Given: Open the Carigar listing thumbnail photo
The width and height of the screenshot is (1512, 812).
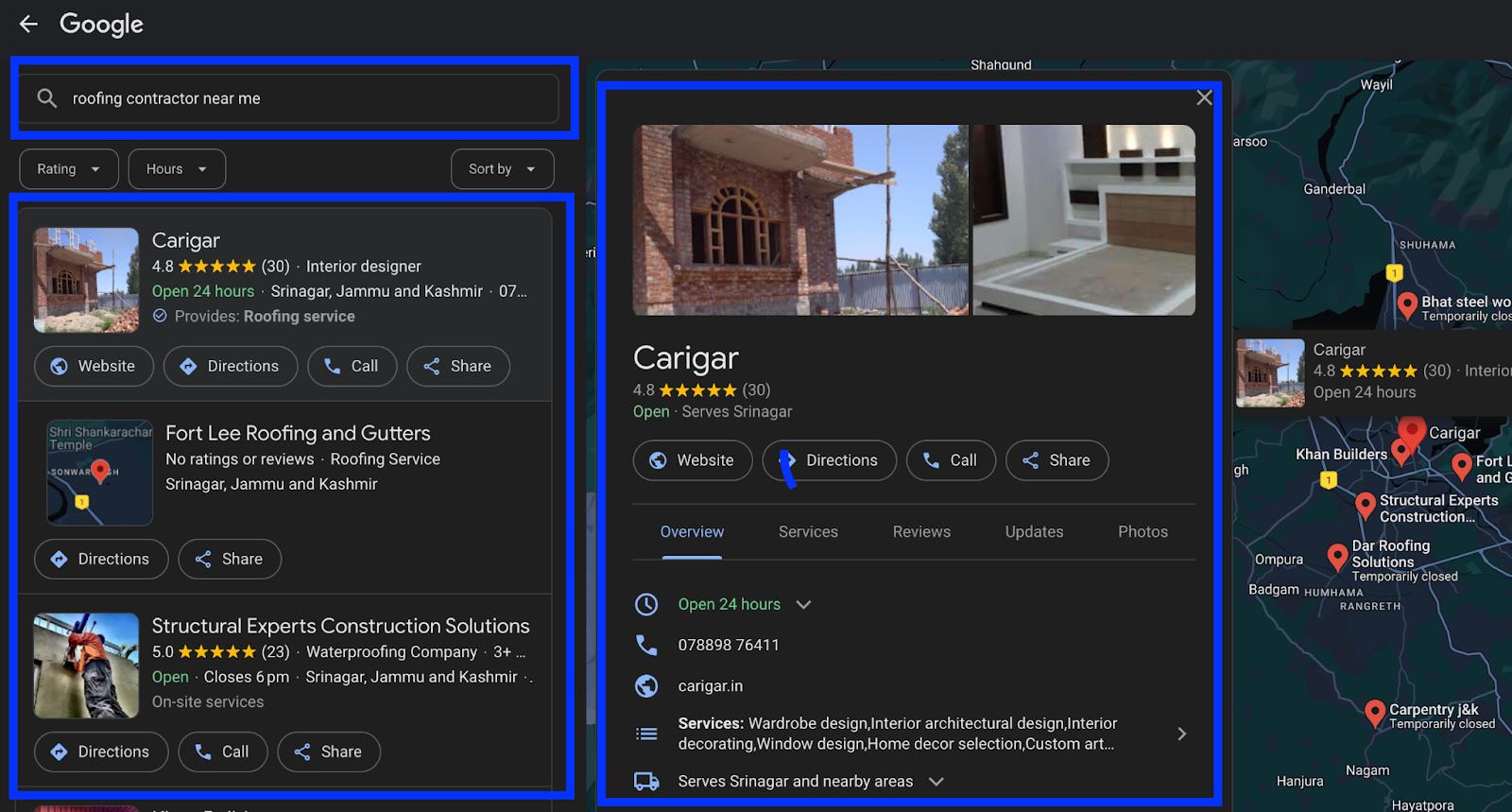Looking at the screenshot, I should pyautogui.click(x=86, y=280).
